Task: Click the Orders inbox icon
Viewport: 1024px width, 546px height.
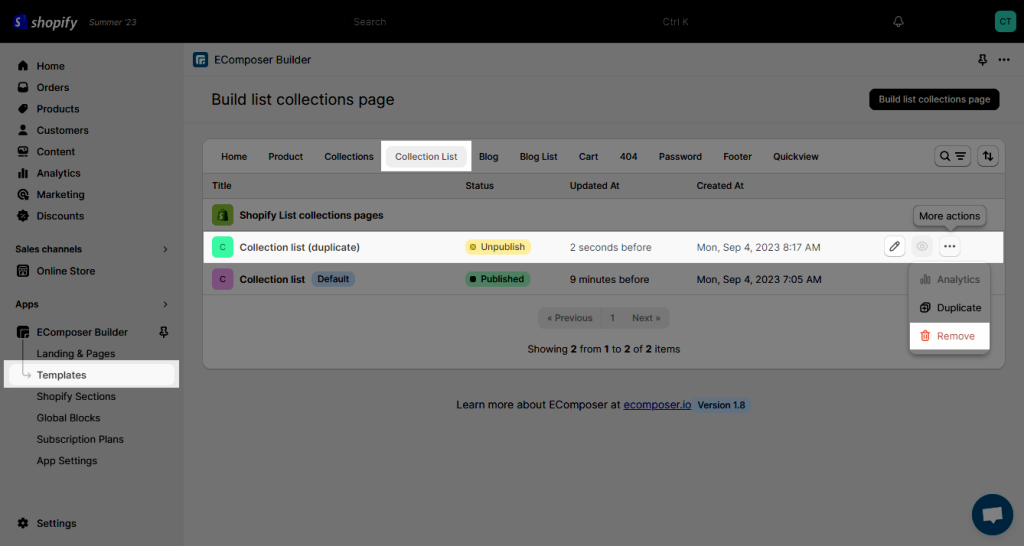Action: 23,88
